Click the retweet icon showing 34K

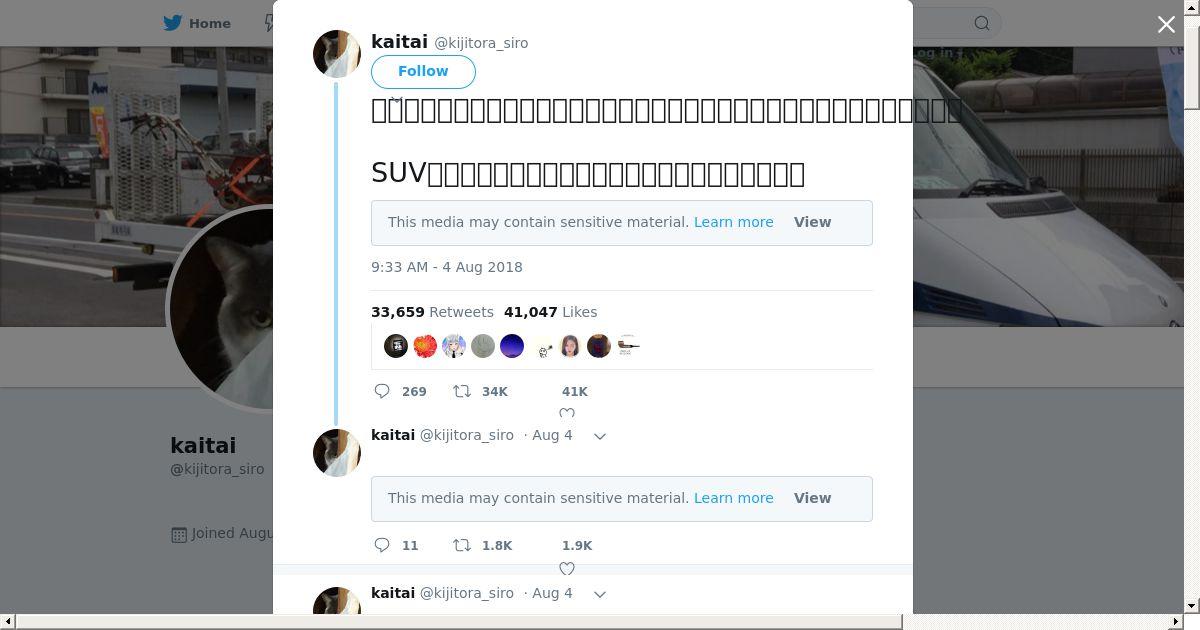pos(462,391)
